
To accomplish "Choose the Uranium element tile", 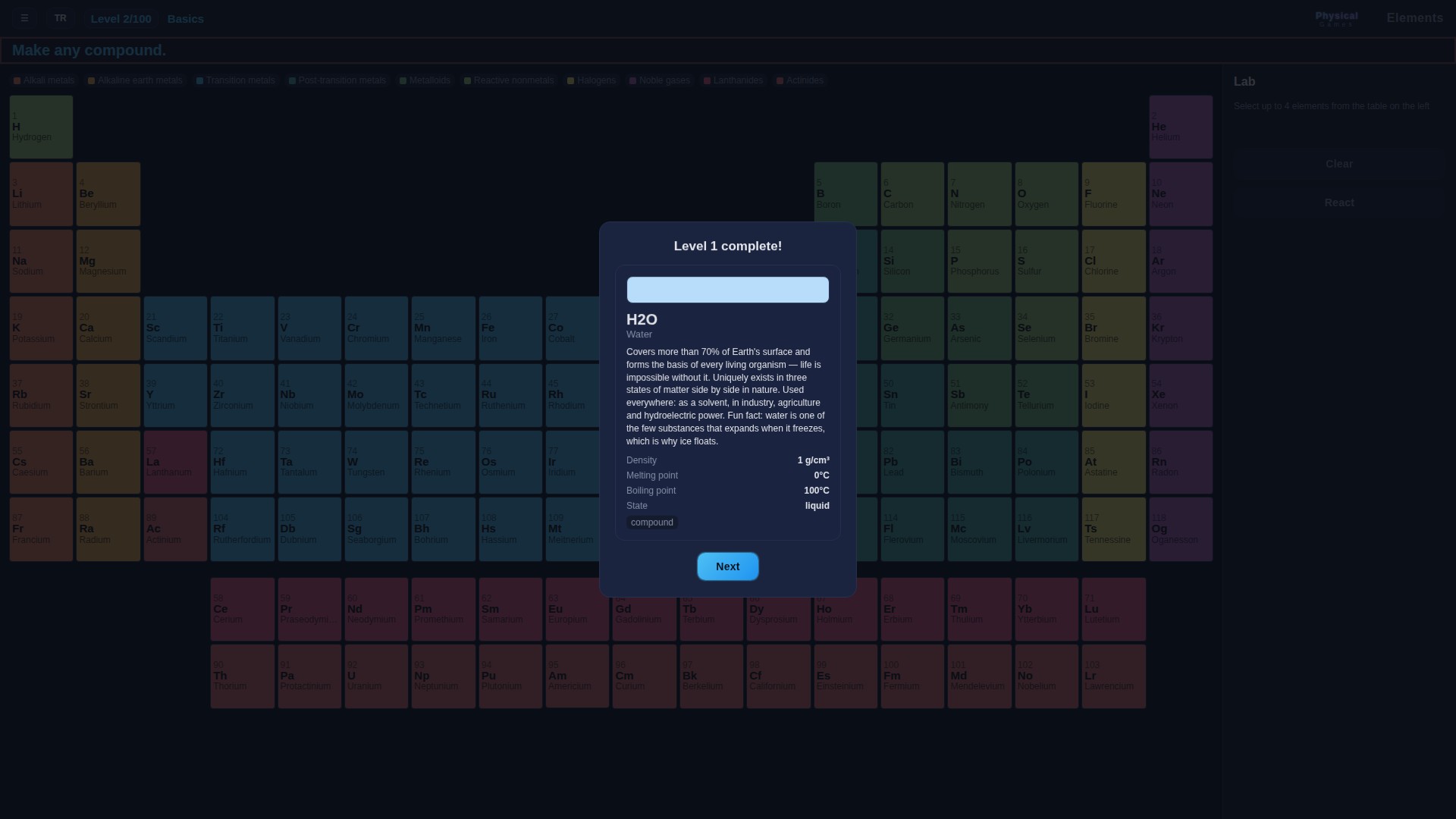I will tap(376, 676).
